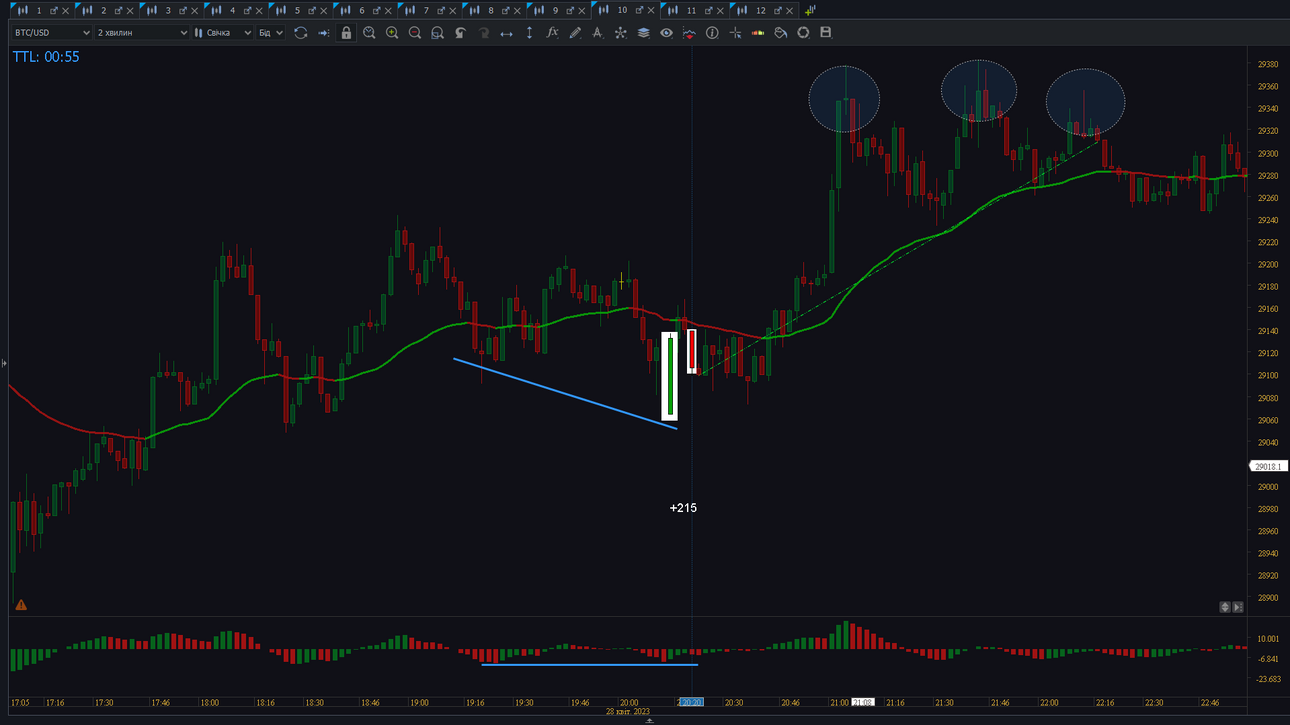Click the magnifier with clock icon
Screen dimensions: 1290x725
pyautogui.click(x=369, y=33)
